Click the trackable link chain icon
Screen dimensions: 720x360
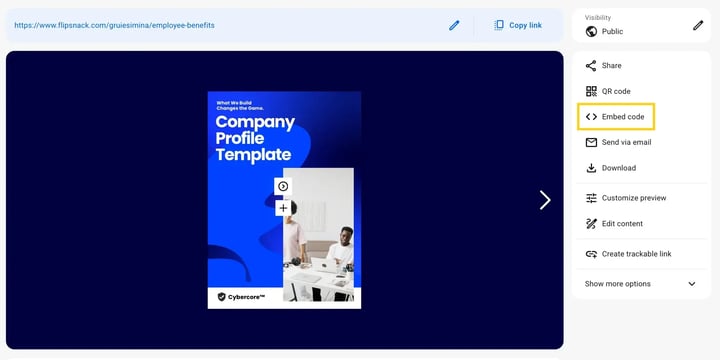(x=591, y=254)
